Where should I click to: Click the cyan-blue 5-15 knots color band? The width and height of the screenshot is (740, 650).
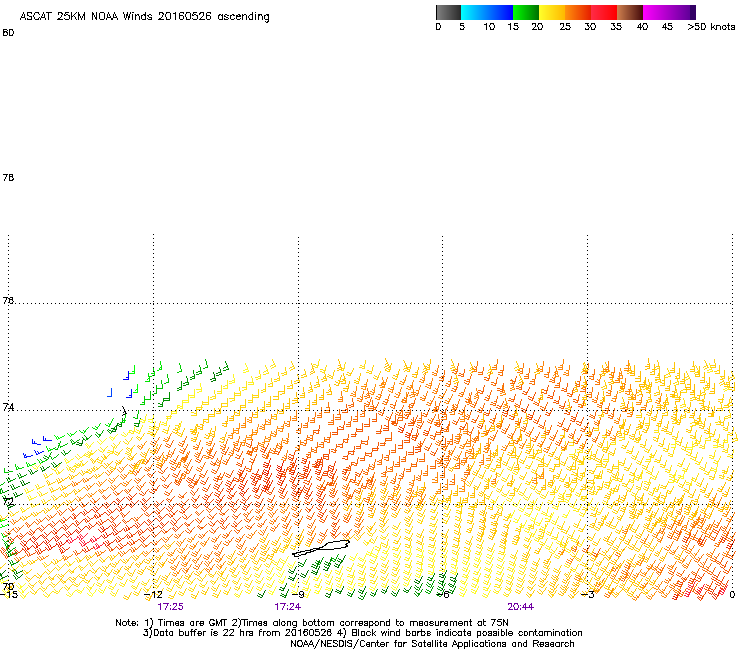point(487,12)
